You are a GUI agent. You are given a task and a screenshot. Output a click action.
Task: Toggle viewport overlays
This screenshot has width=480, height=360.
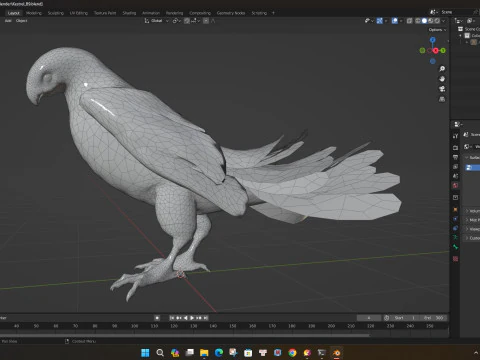(x=395, y=21)
